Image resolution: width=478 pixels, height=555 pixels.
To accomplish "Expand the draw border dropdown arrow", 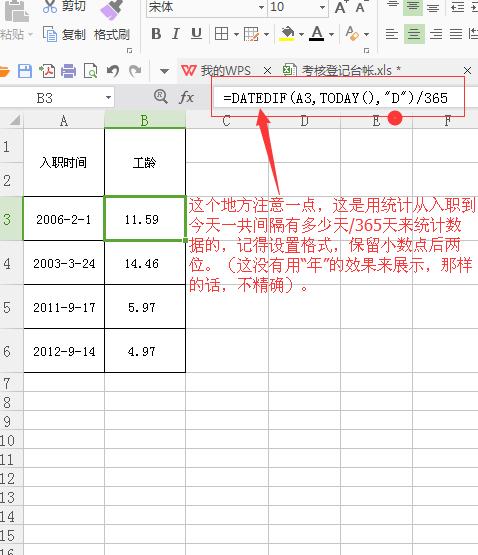I will point(266,34).
